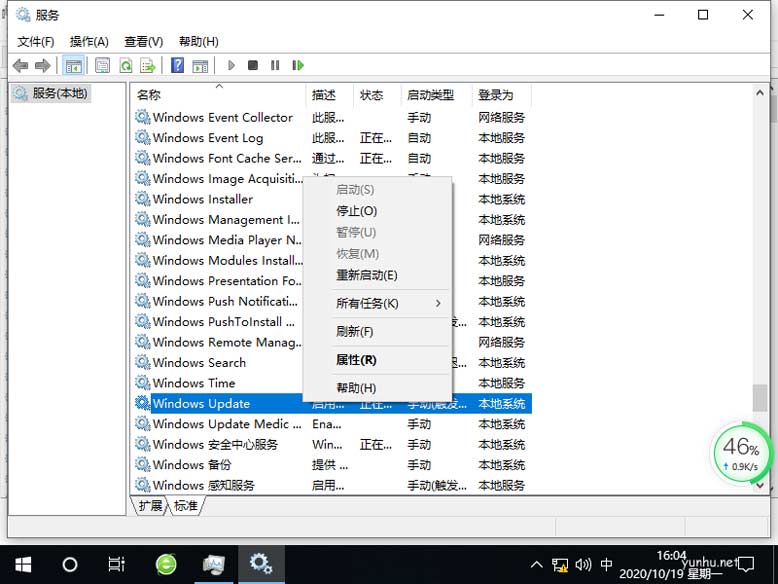778x584 pixels.
Task: Open 属性(R) from the context menu
Action: (356, 360)
